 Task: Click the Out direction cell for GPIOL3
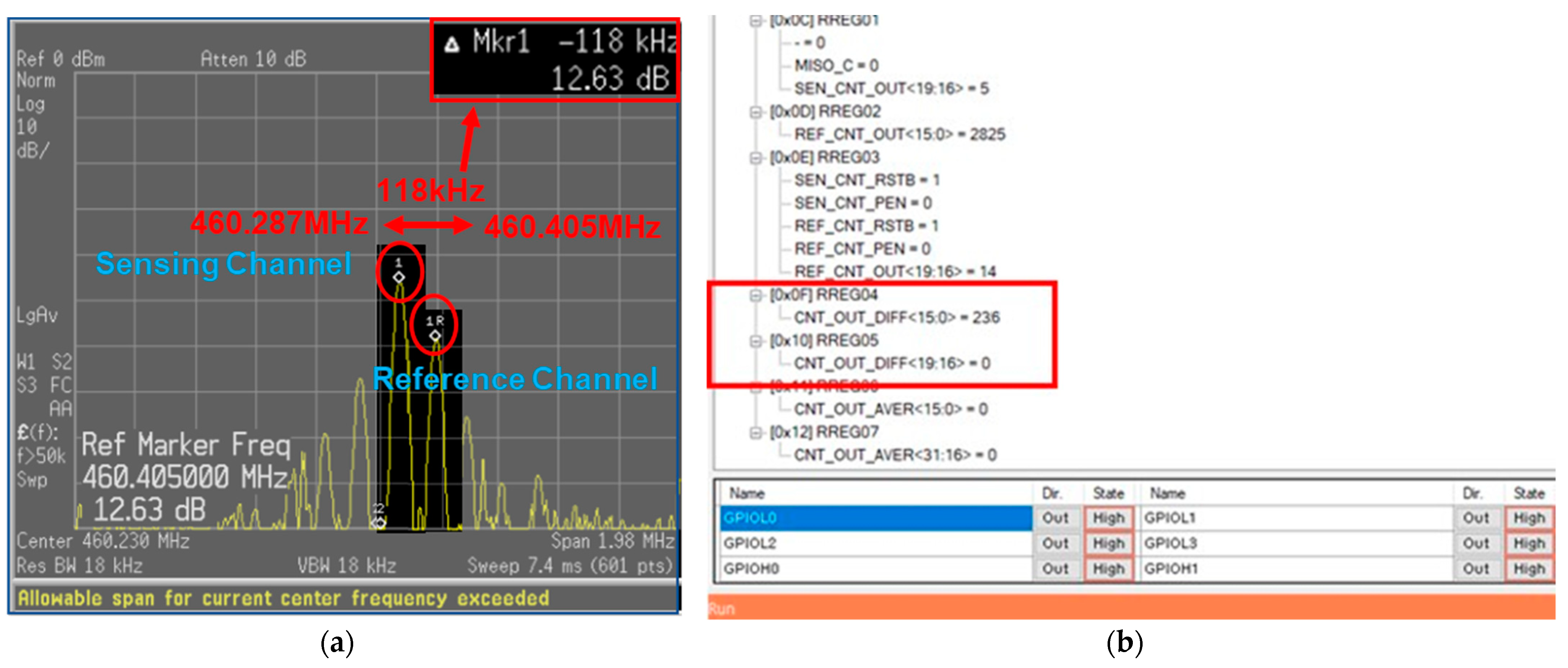[1476, 543]
